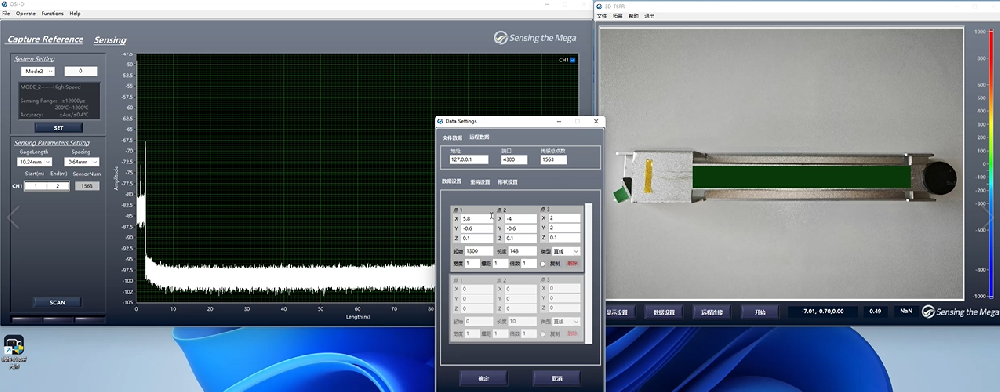Screen dimensions: 1000x392
Task: Switch to the Capture Reference tab
Action: tap(45, 40)
